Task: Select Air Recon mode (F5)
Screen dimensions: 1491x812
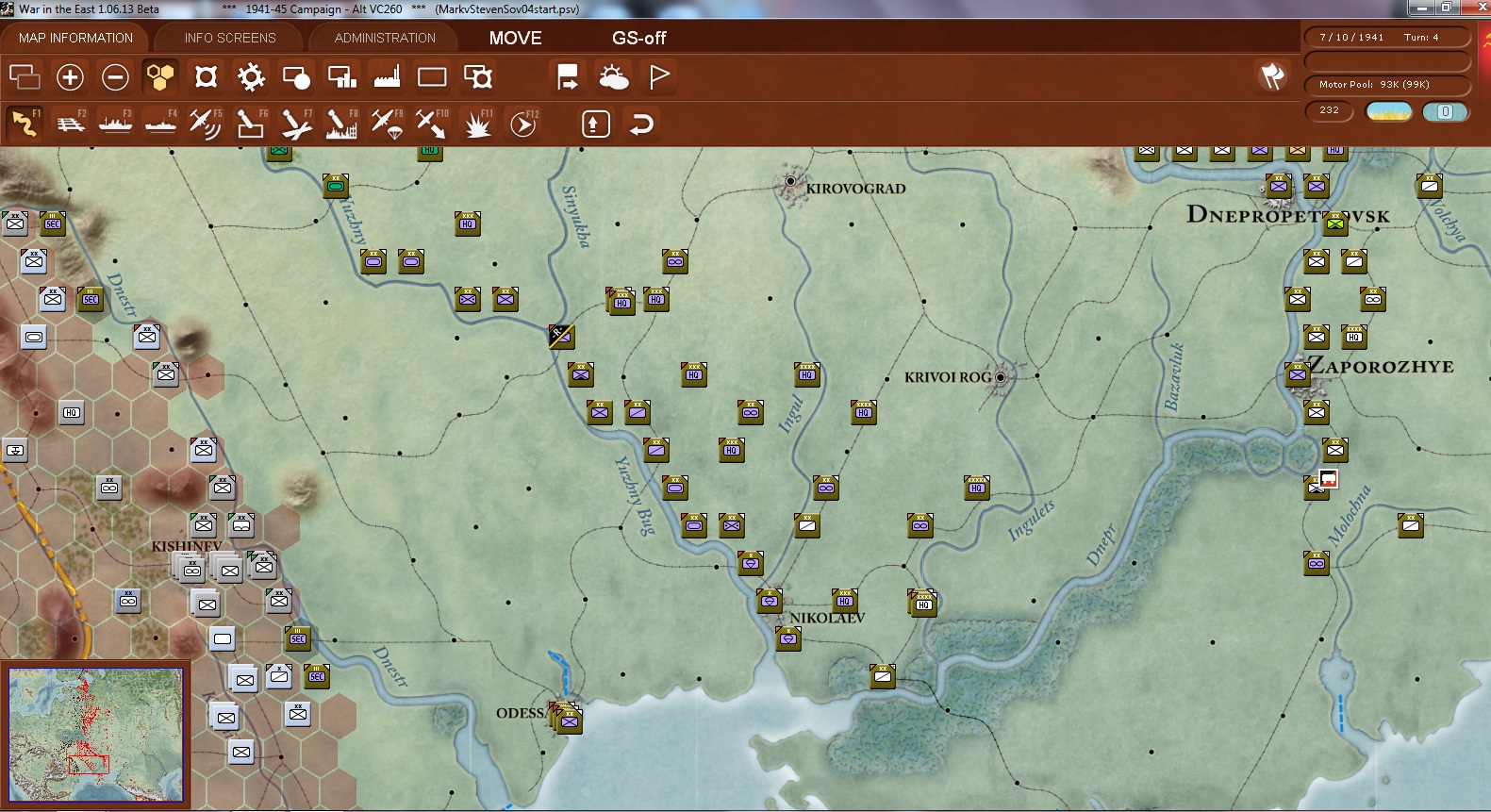Action: pos(206,124)
